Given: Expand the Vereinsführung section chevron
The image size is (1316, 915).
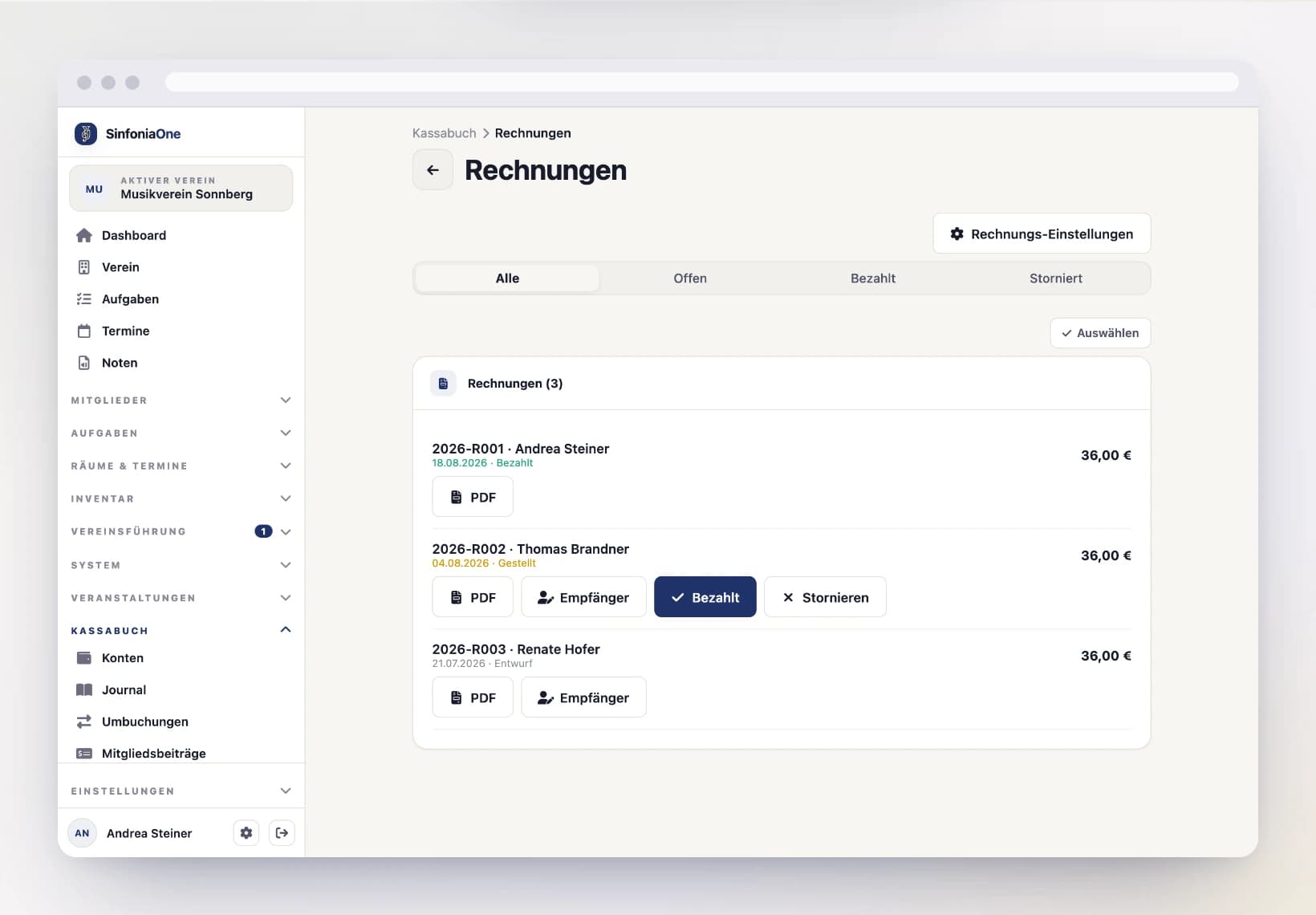Looking at the screenshot, I should click(286, 532).
